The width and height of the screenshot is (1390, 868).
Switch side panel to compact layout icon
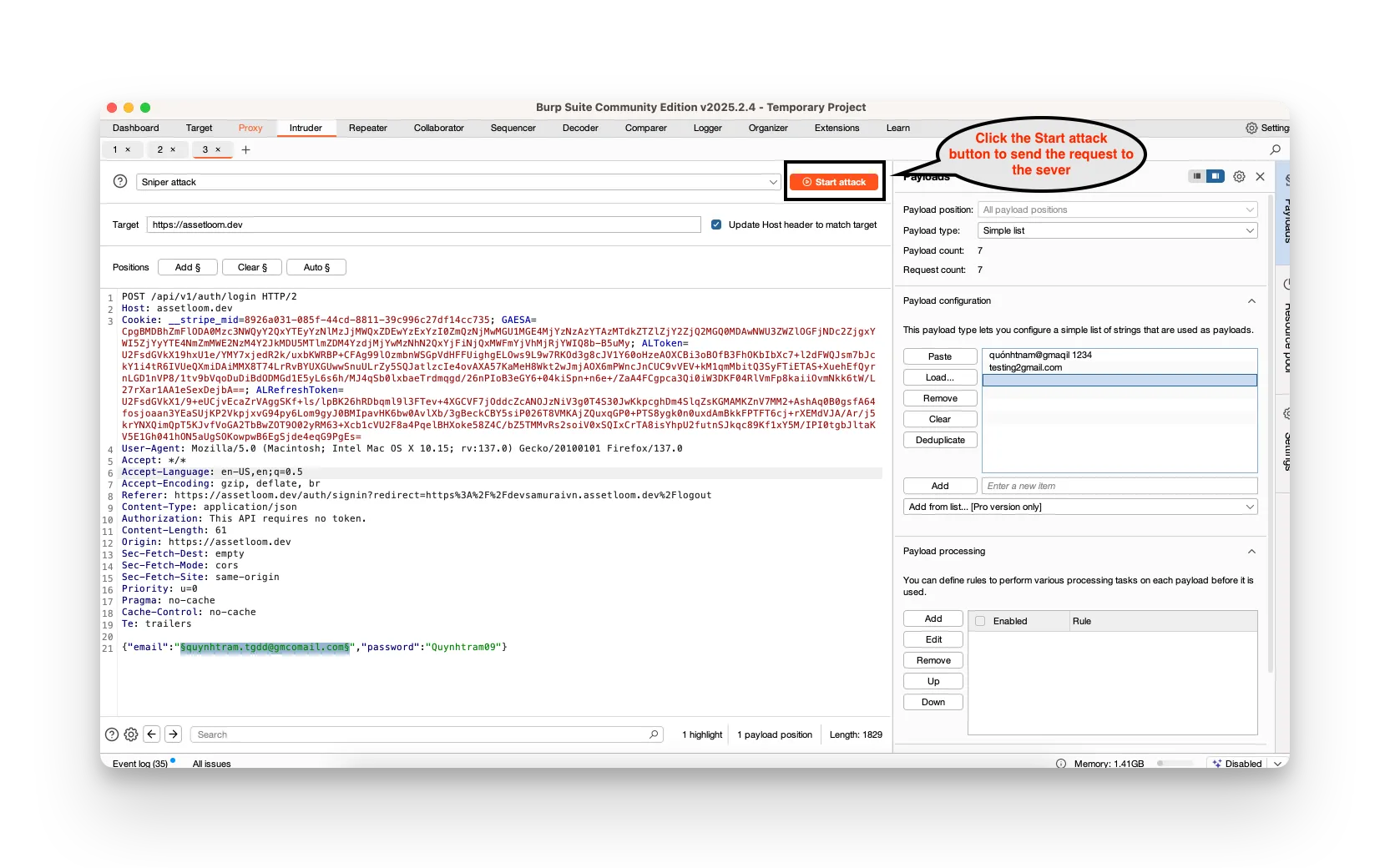tap(1197, 176)
